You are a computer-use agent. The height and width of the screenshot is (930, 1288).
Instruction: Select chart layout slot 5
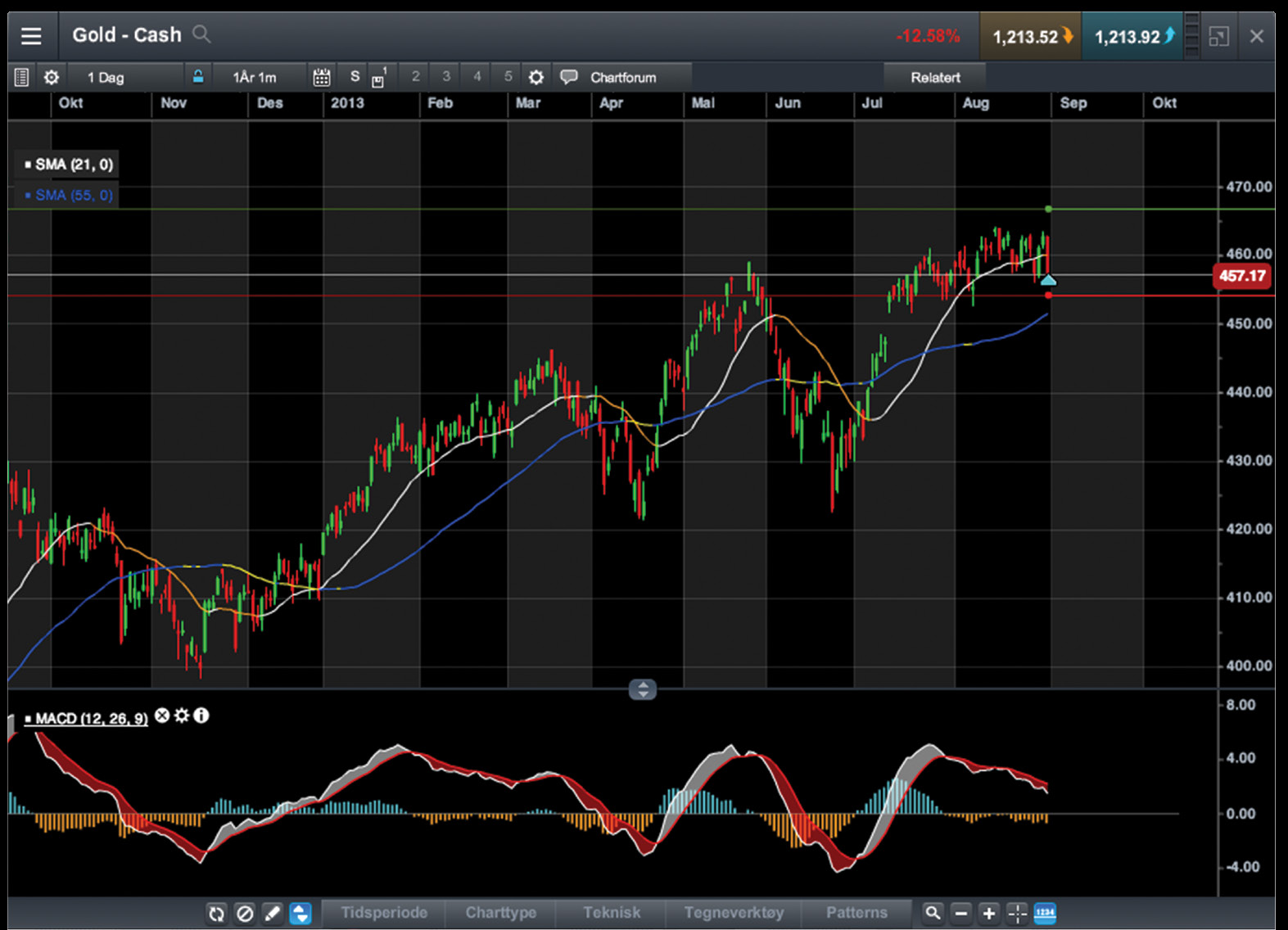[508, 76]
